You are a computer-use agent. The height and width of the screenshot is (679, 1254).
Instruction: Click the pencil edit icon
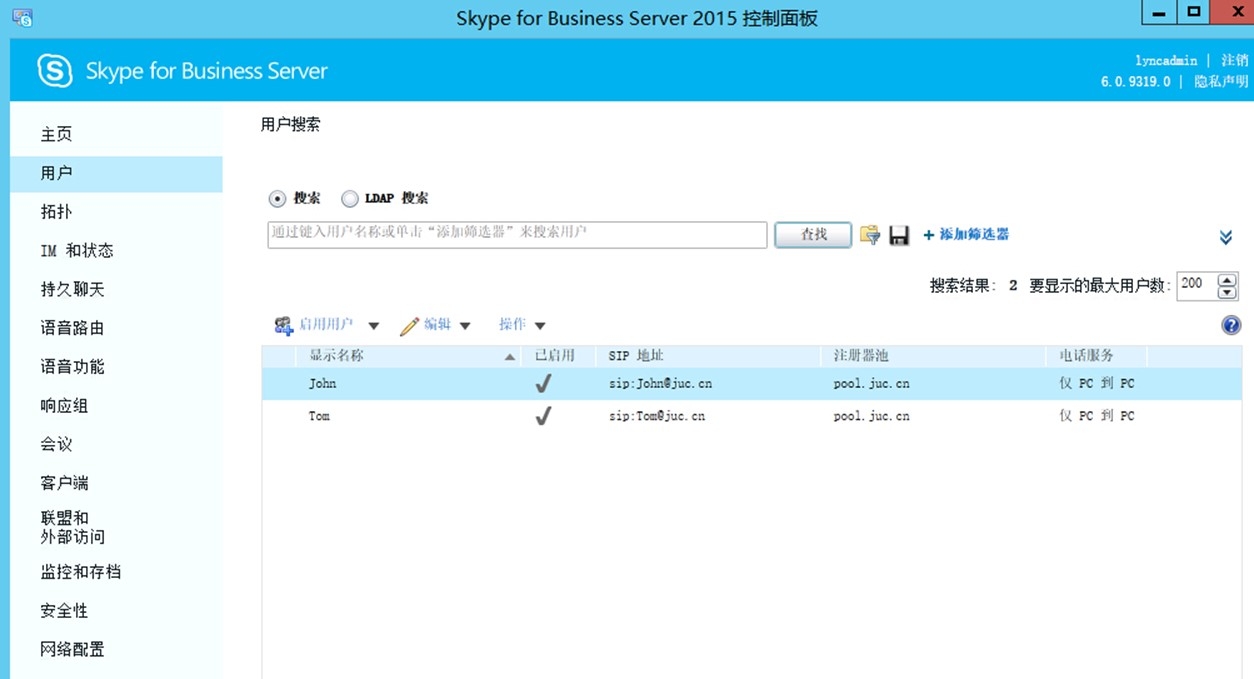tap(409, 326)
